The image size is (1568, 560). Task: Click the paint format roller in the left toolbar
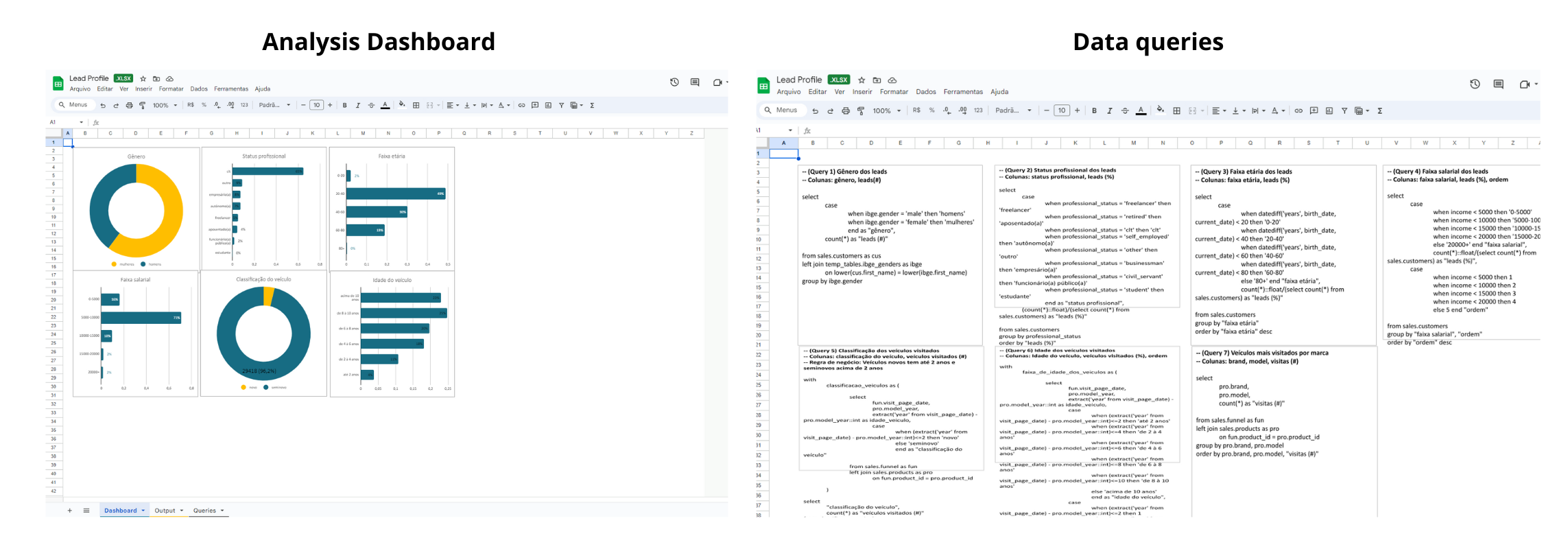tap(142, 106)
